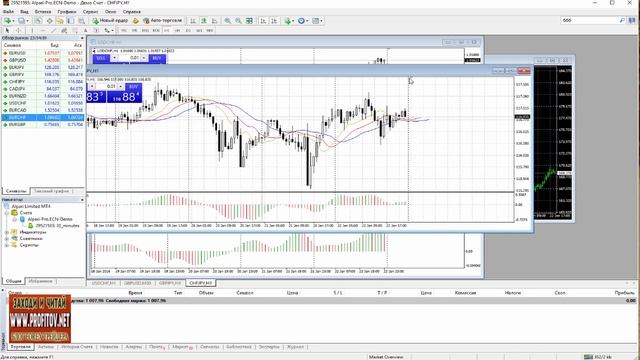Select GBPUSD row in Market Watch
This screenshot has height=360, width=640.
pos(43,60)
